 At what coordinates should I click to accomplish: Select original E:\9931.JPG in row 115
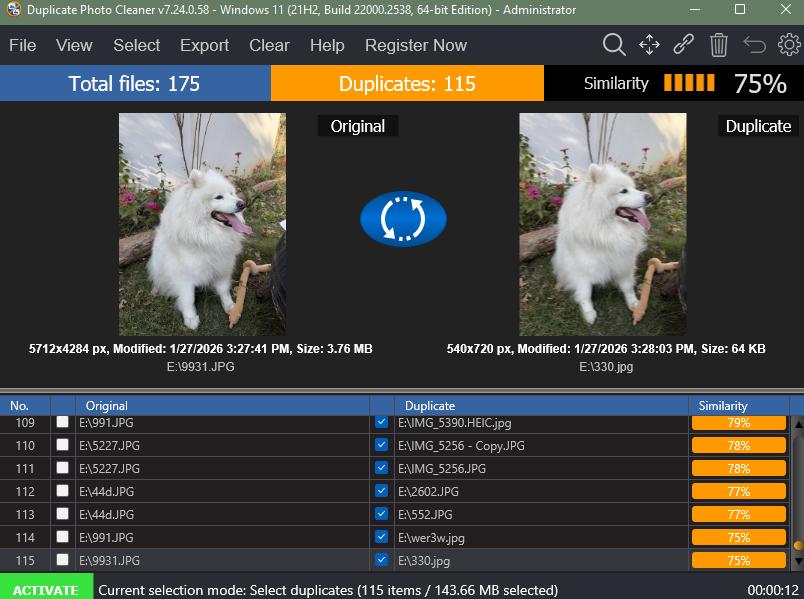(x=109, y=561)
